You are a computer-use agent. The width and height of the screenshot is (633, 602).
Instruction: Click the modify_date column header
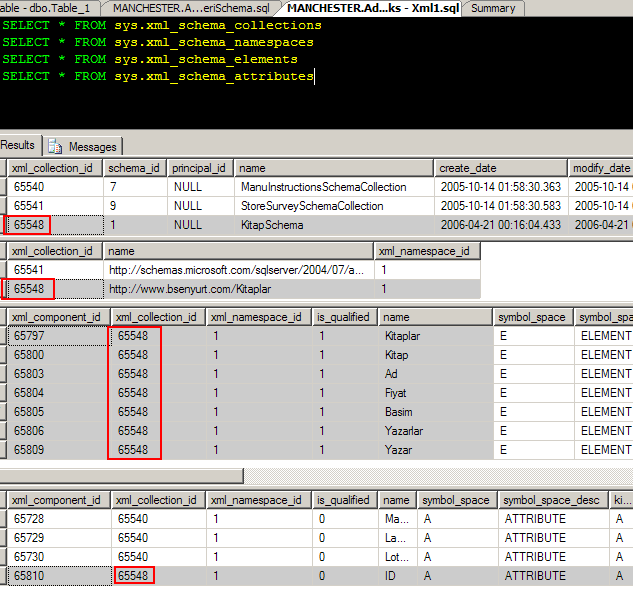[600, 168]
